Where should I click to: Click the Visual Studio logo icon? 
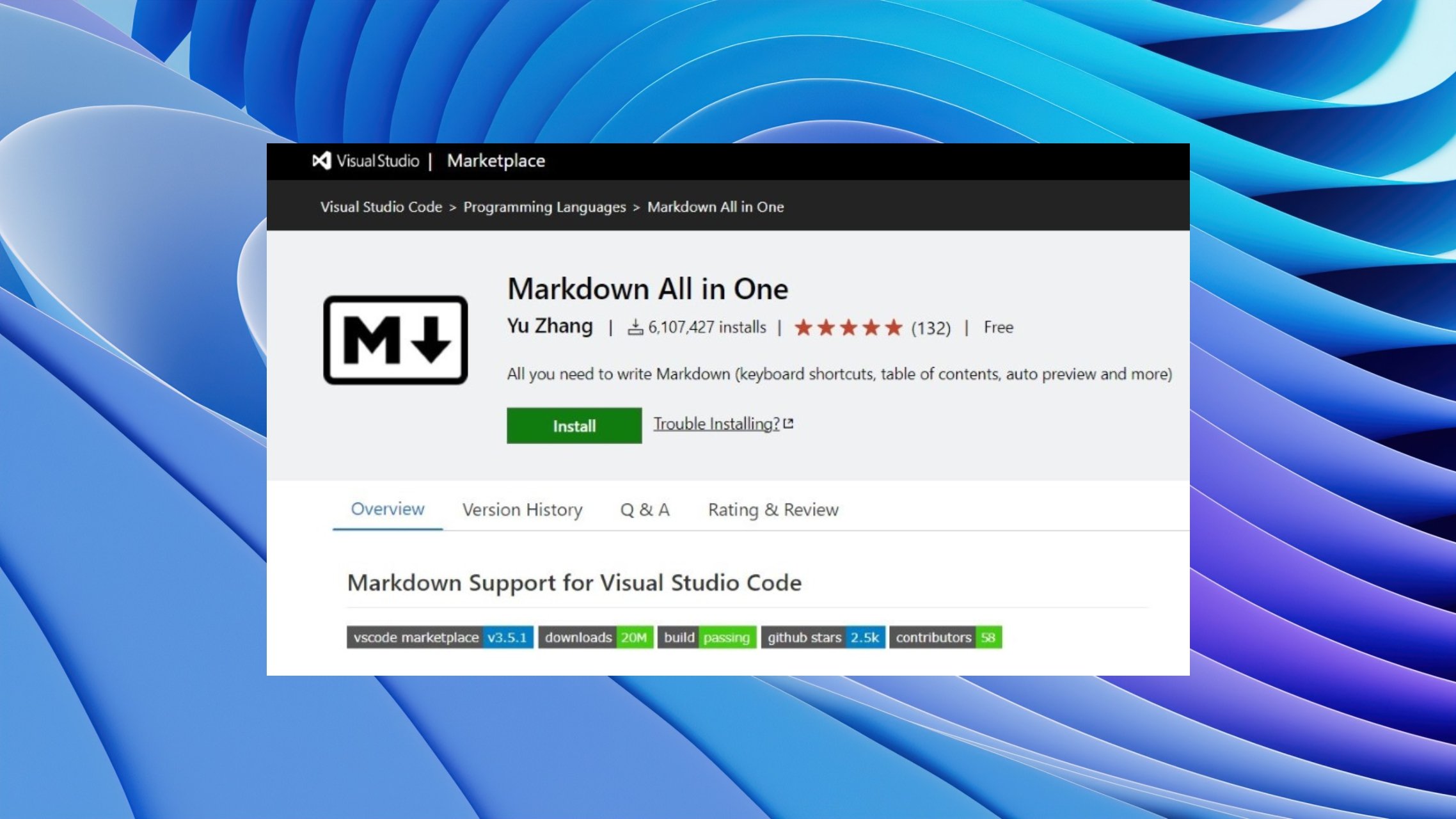coord(322,161)
